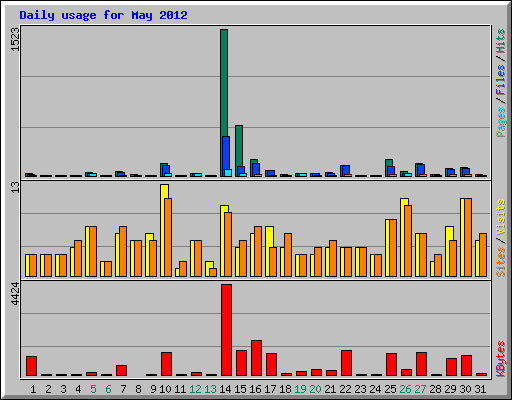The image size is (512, 400).
Task: Click the yellow Visits bar for day 26
Action: 403,237
